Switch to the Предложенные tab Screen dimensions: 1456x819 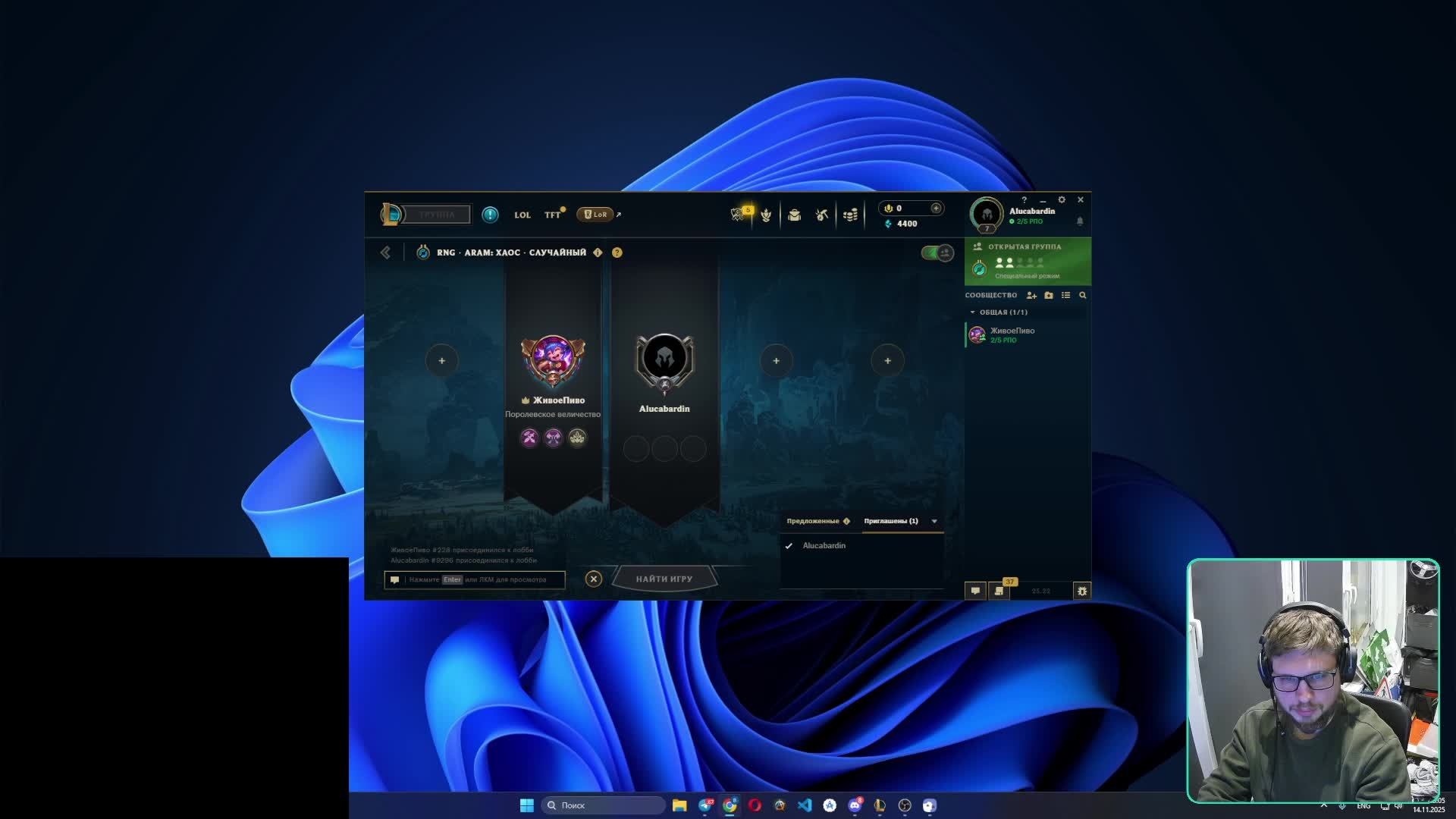point(813,521)
